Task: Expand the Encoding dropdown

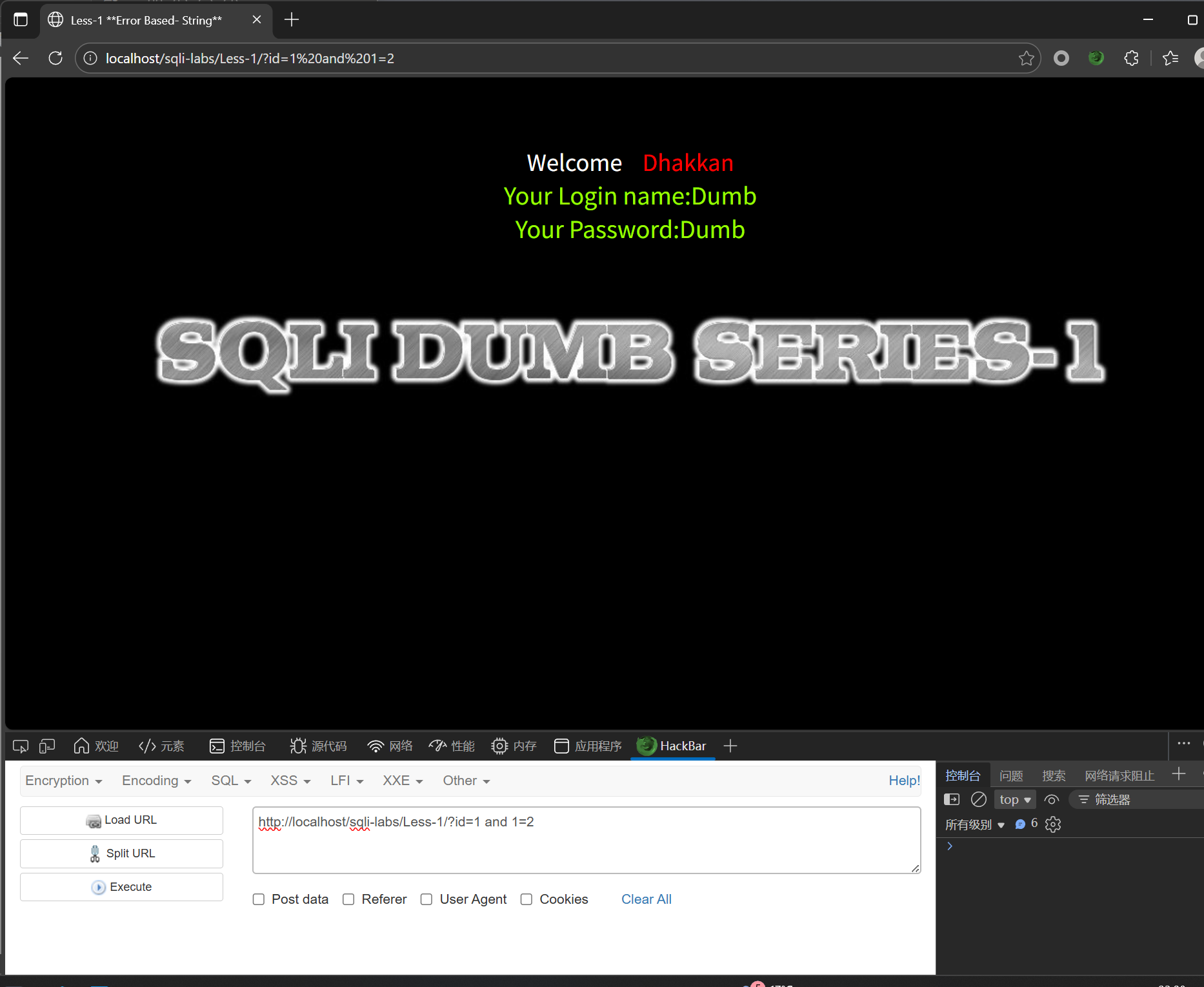Action: (x=156, y=781)
